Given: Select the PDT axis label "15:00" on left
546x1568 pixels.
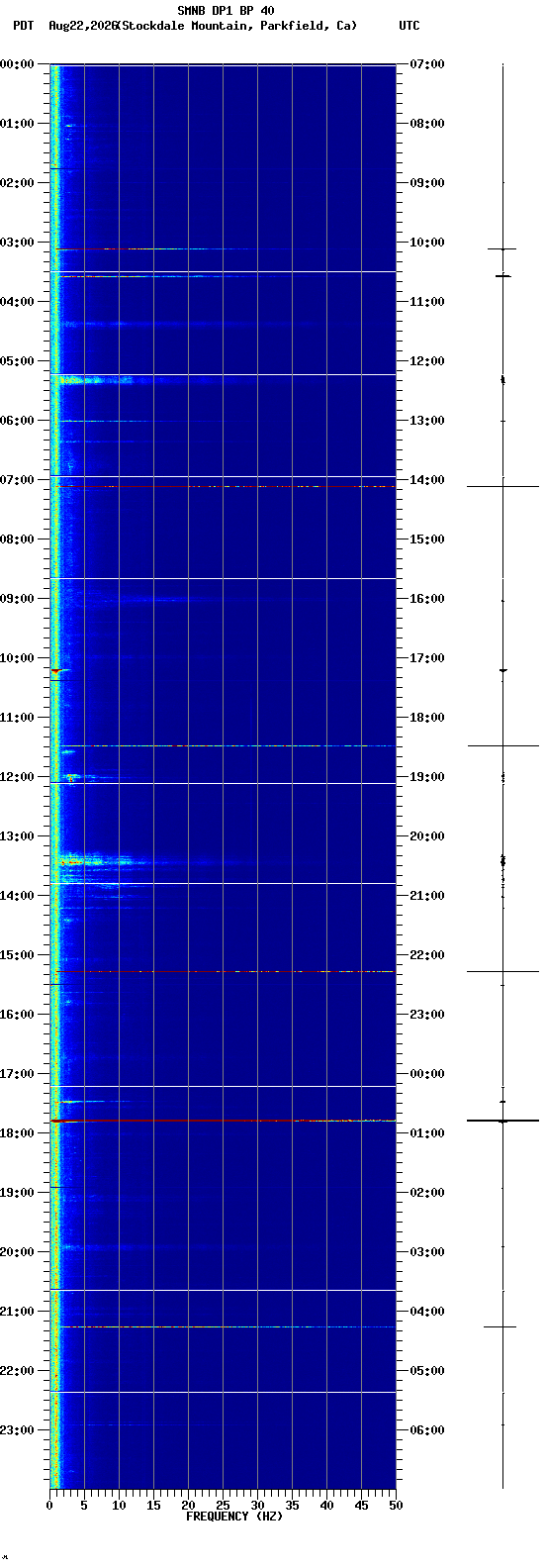Looking at the screenshot, I should pyautogui.click(x=17, y=955).
